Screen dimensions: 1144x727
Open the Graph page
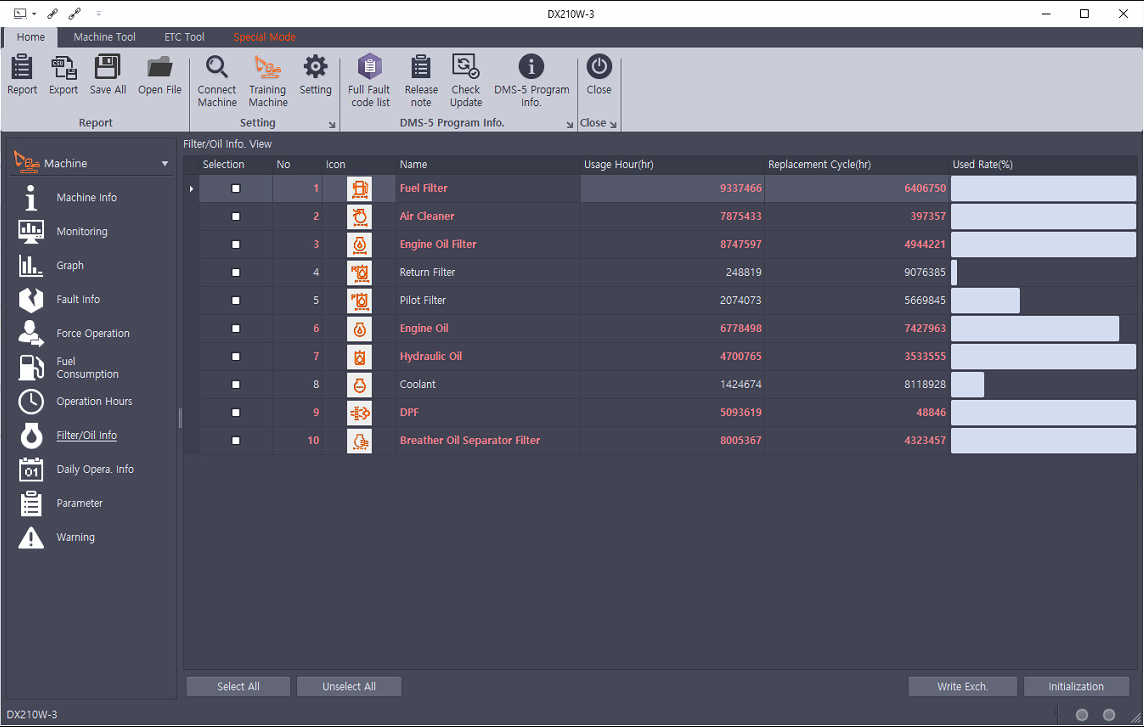pyautogui.click(x=70, y=265)
